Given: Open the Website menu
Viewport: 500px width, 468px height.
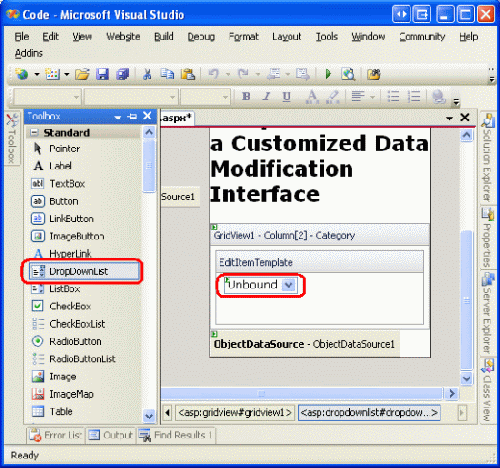Looking at the screenshot, I should coord(123,36).
